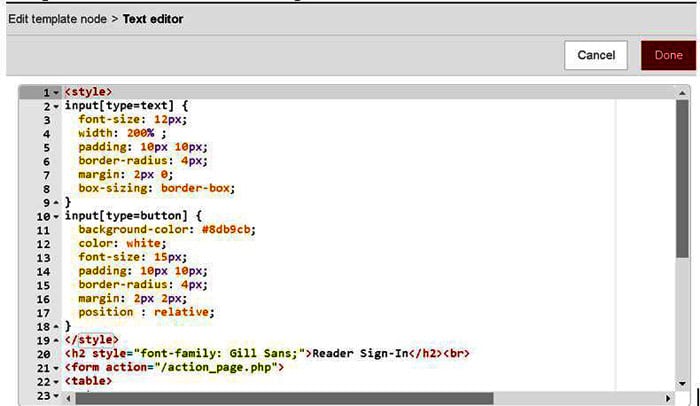The width and height of the screenshot is (700, 406).
Task: Click 'color: white;' on line 12
Action: coord(122,243)
